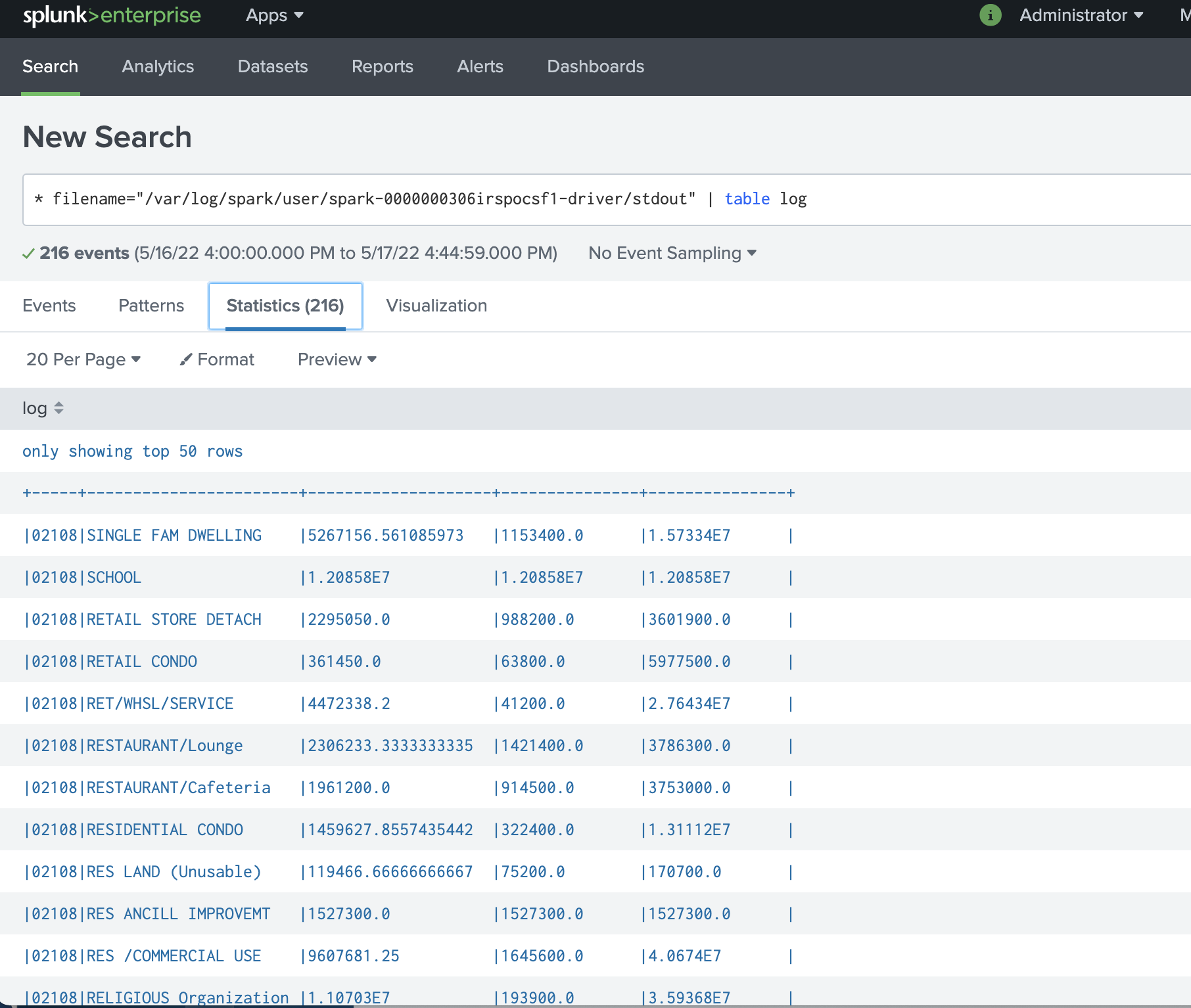Click the green info icon in the top bar

click(990, 15)
